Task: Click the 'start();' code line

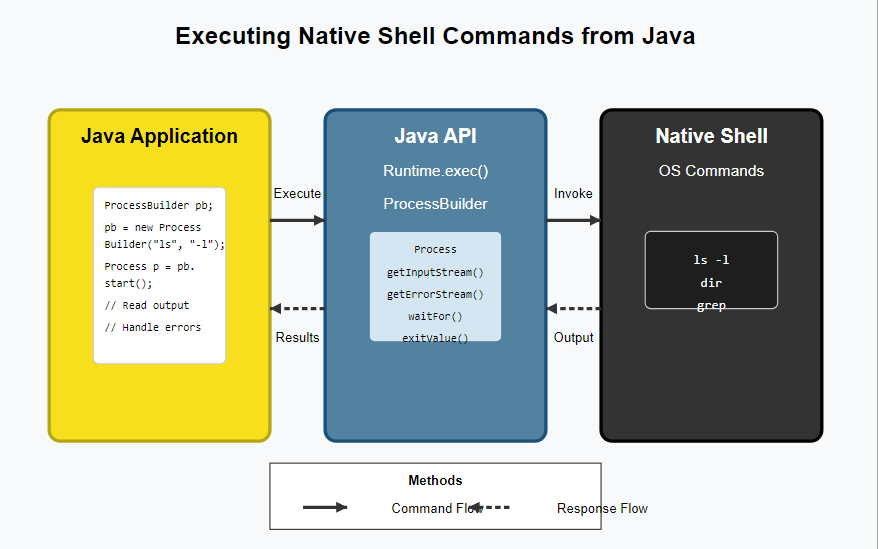Action: pyautogui.click(x=128, y=283)
